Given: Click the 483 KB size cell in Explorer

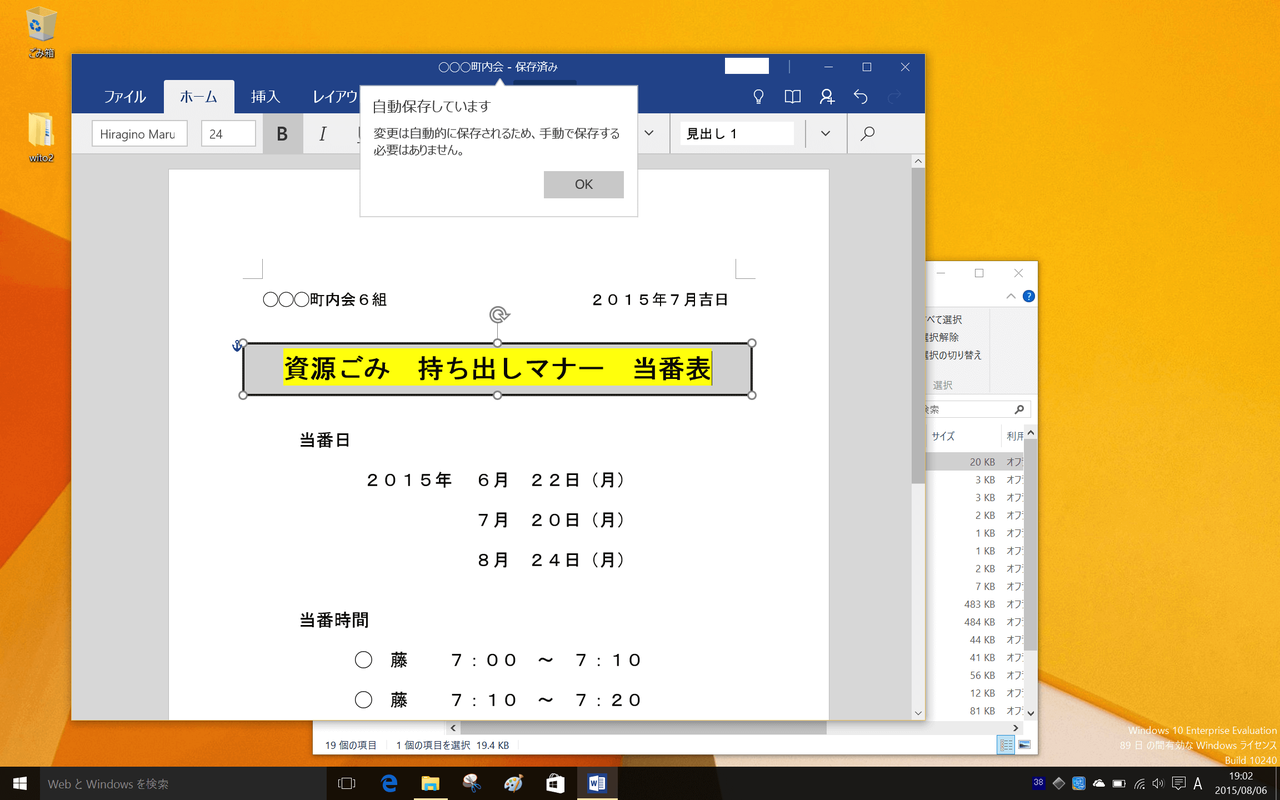Looking at the screenshot, I should 979,604.
